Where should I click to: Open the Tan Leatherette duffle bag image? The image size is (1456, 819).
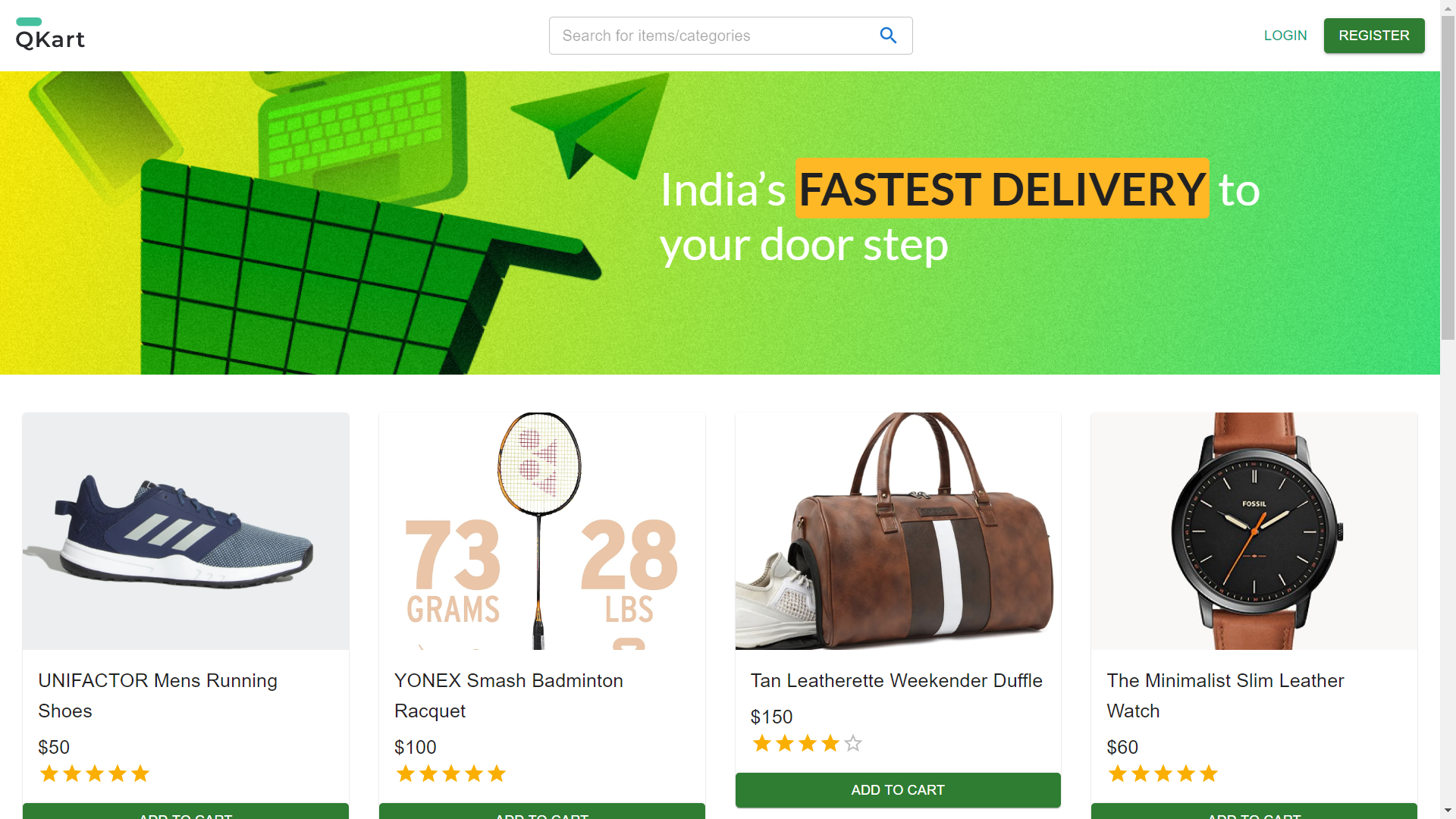[898, 531]
